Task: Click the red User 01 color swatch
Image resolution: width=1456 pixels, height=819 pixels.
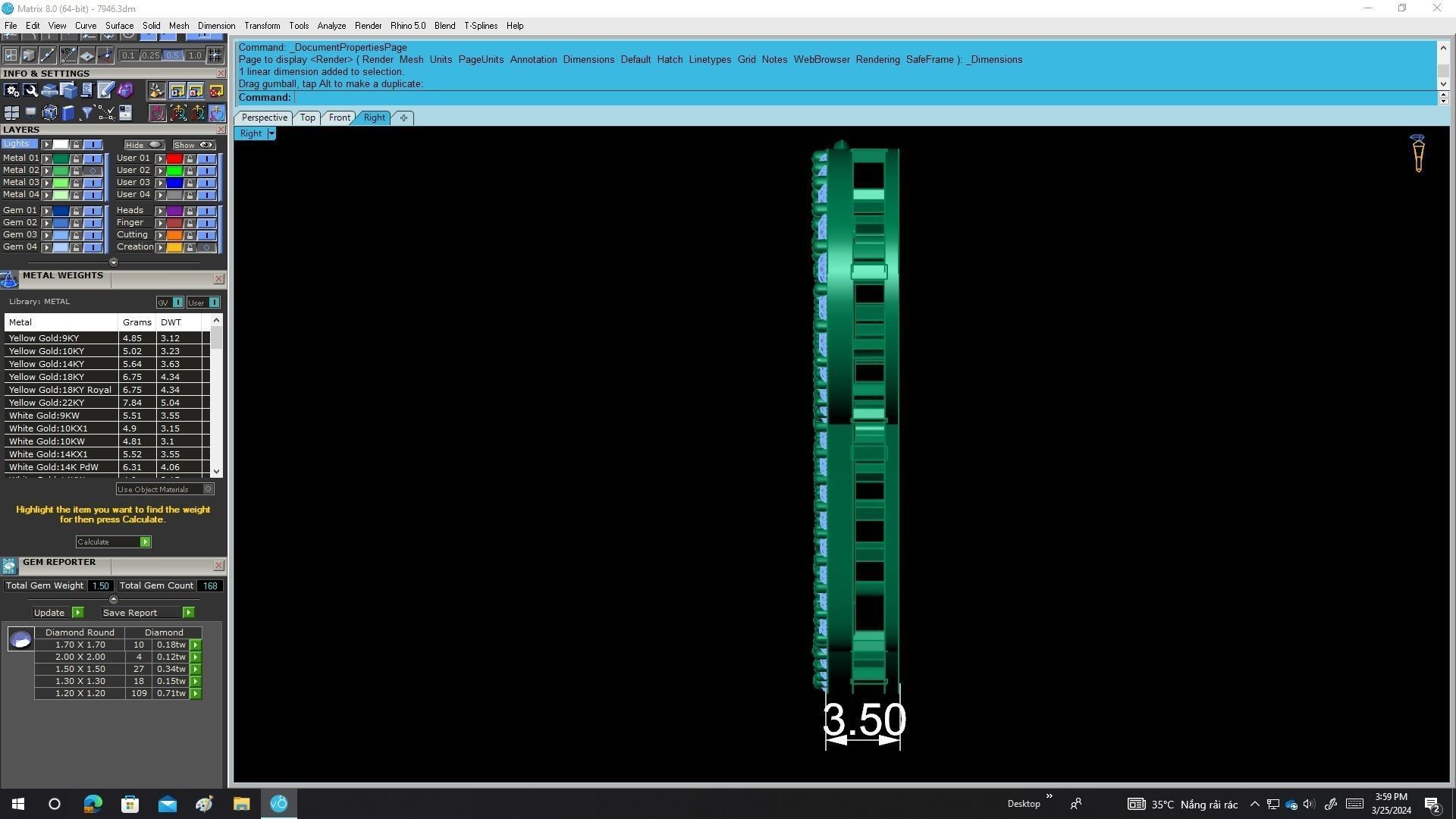Action: [x=174, y=158]
